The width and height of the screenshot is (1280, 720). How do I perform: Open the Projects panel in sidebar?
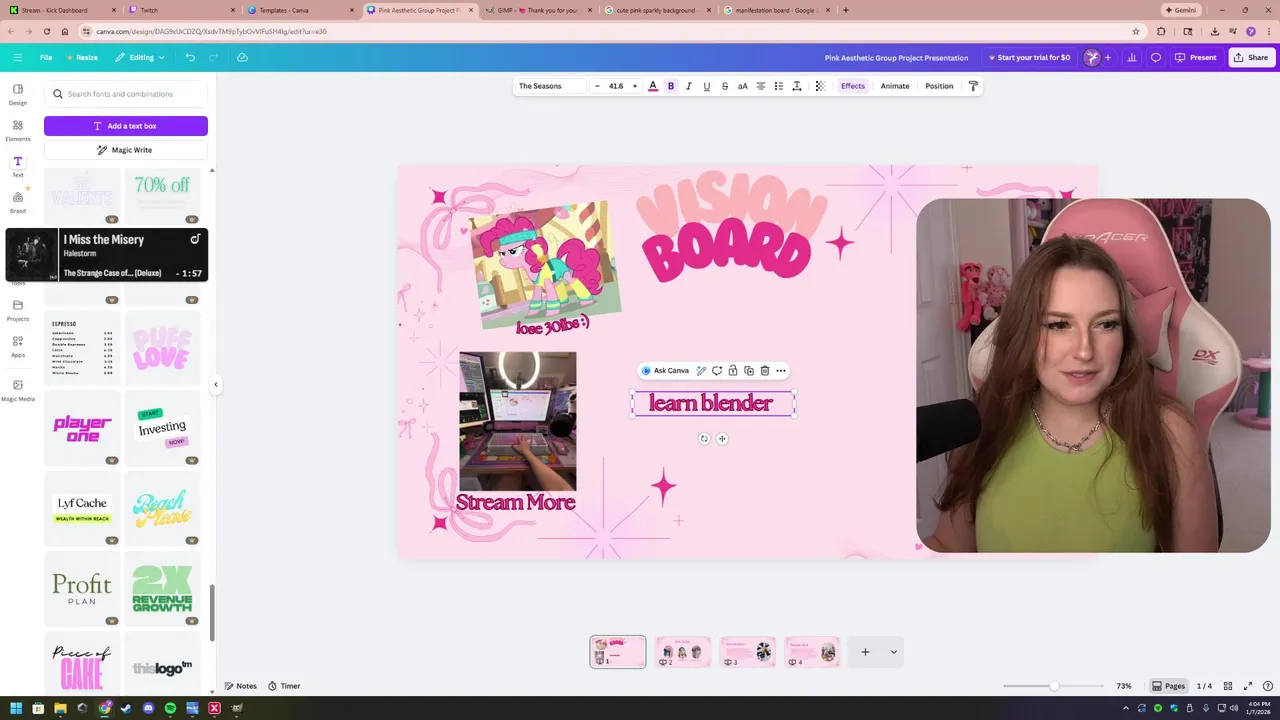point(18,310)
